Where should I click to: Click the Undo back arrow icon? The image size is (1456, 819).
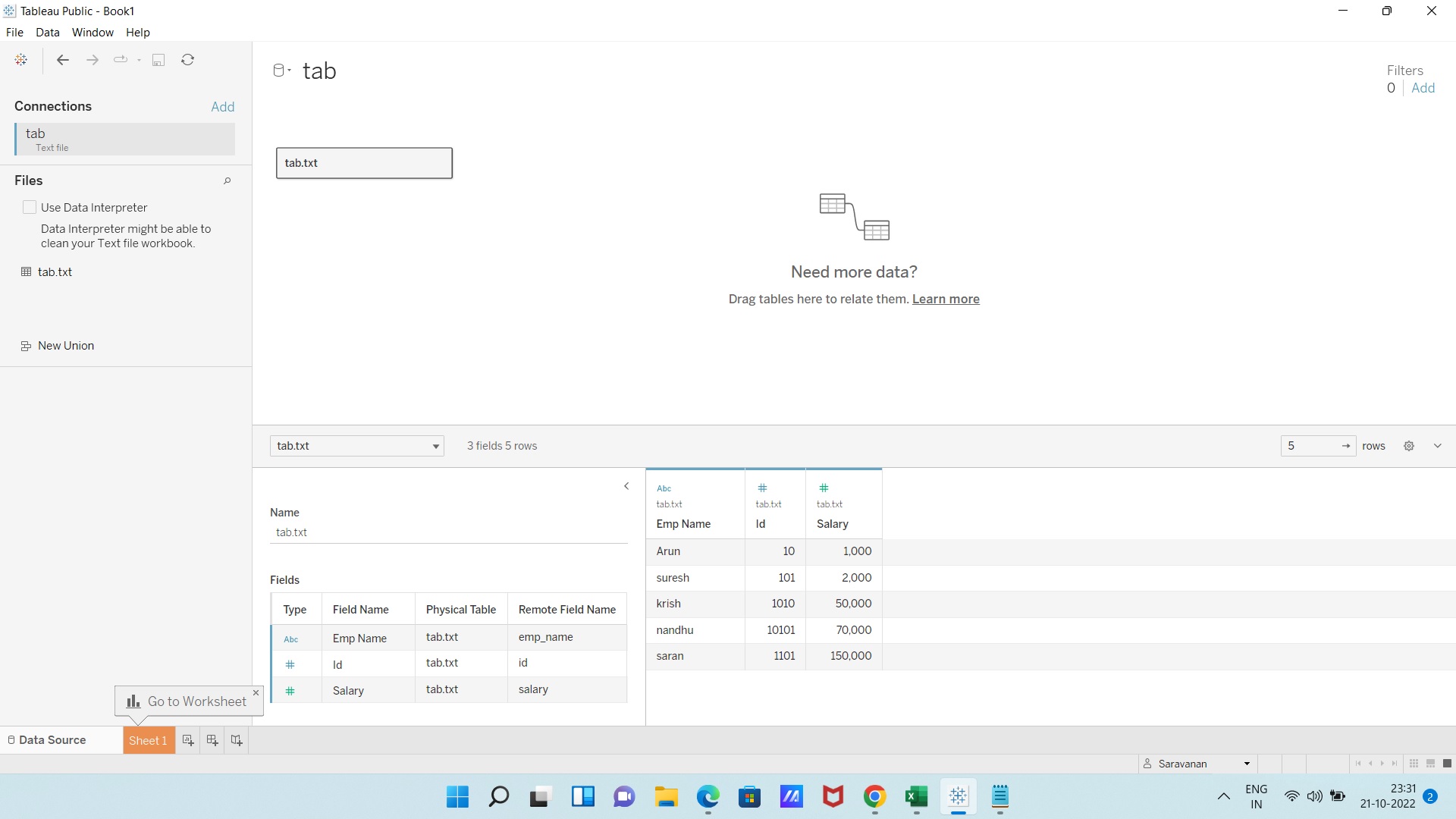(x=62, y=60)
